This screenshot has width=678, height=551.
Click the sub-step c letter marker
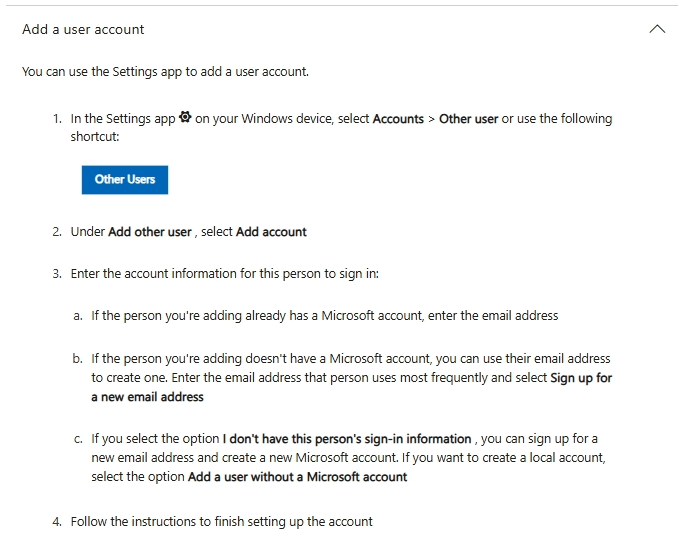[78, 439]
